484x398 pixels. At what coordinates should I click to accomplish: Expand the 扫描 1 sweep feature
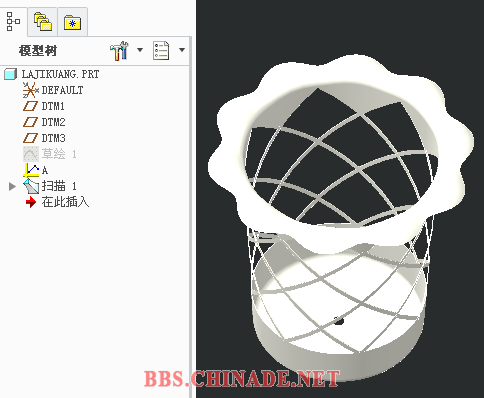pos(12,186)
